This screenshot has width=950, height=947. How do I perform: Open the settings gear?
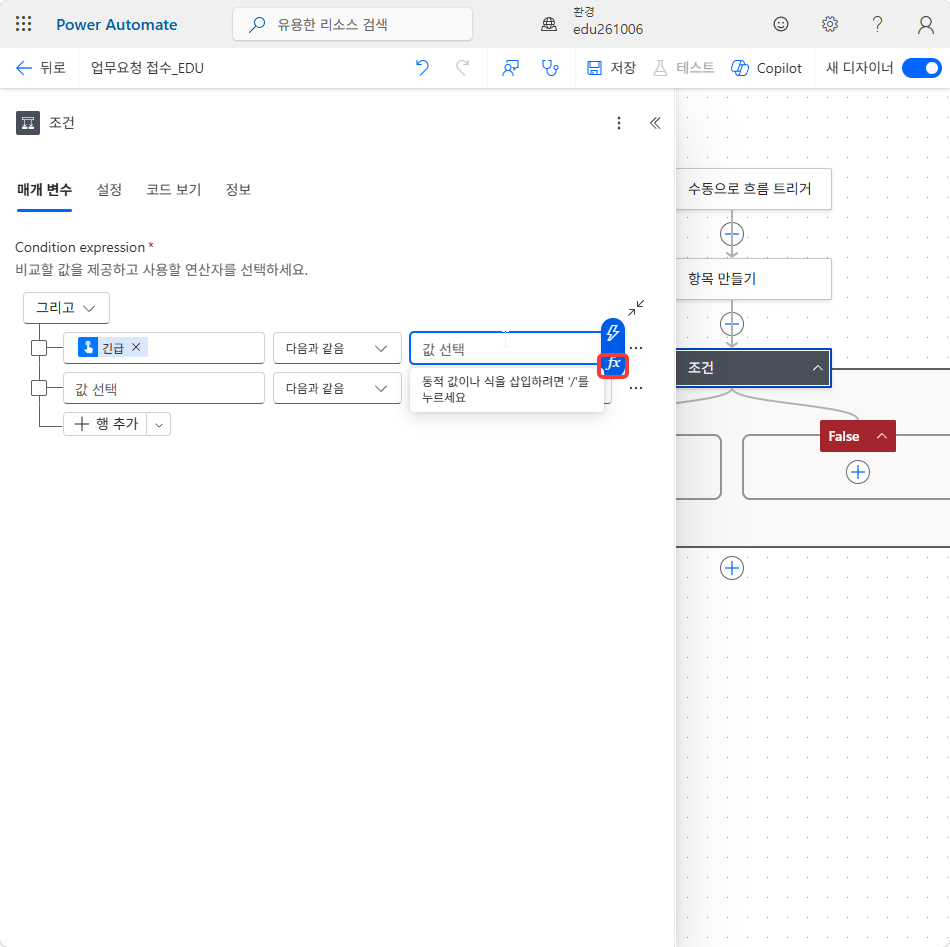coord(829,24)
